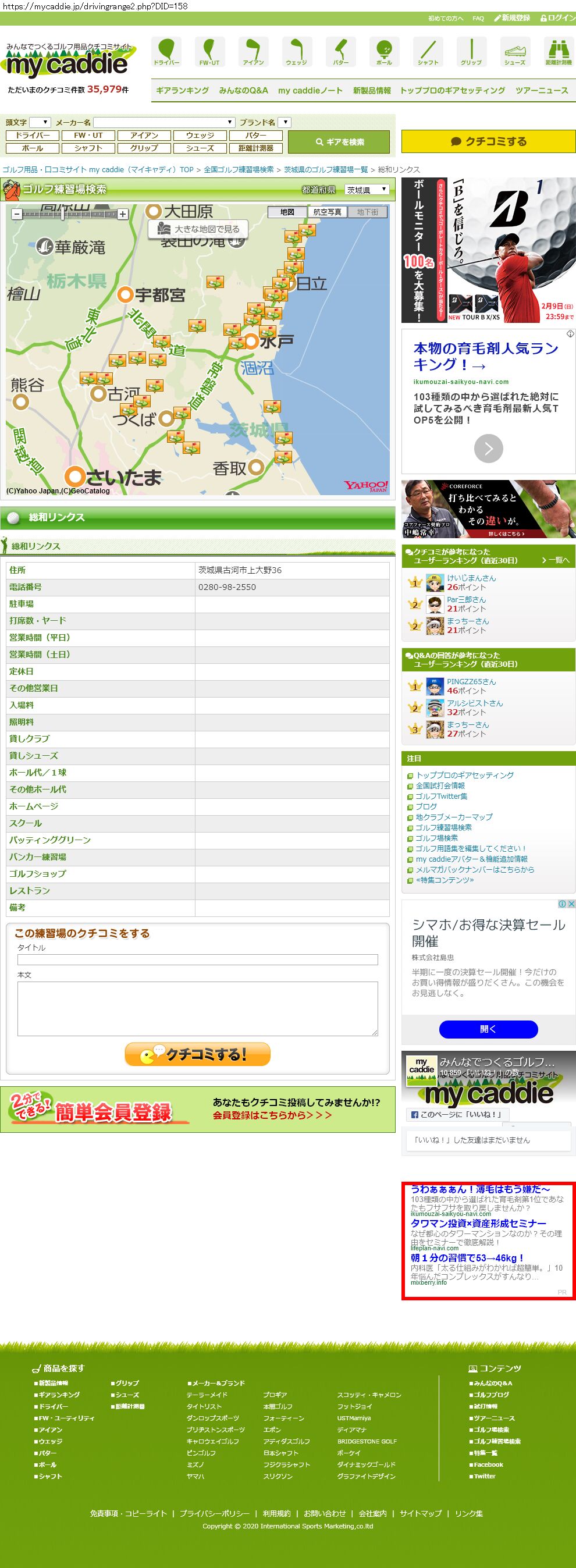Toggle the ウェッジ filter button
Image resolution: width=576 pixels, height=1568 pixels.
click(200, 135)
